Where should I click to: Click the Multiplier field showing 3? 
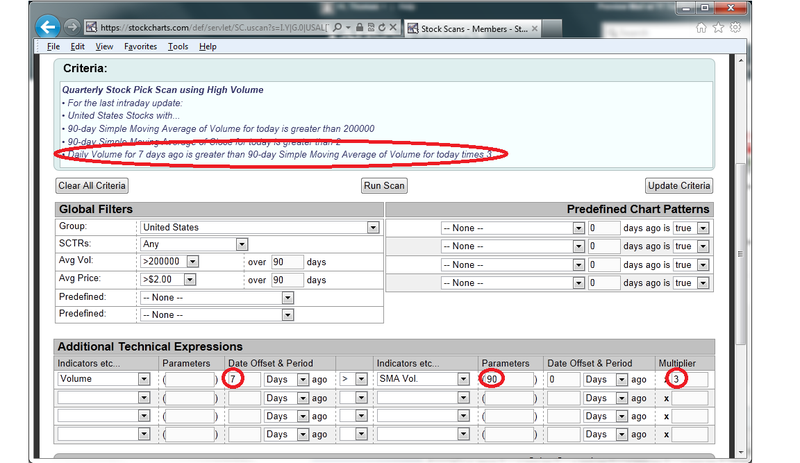tap(689, 379)
